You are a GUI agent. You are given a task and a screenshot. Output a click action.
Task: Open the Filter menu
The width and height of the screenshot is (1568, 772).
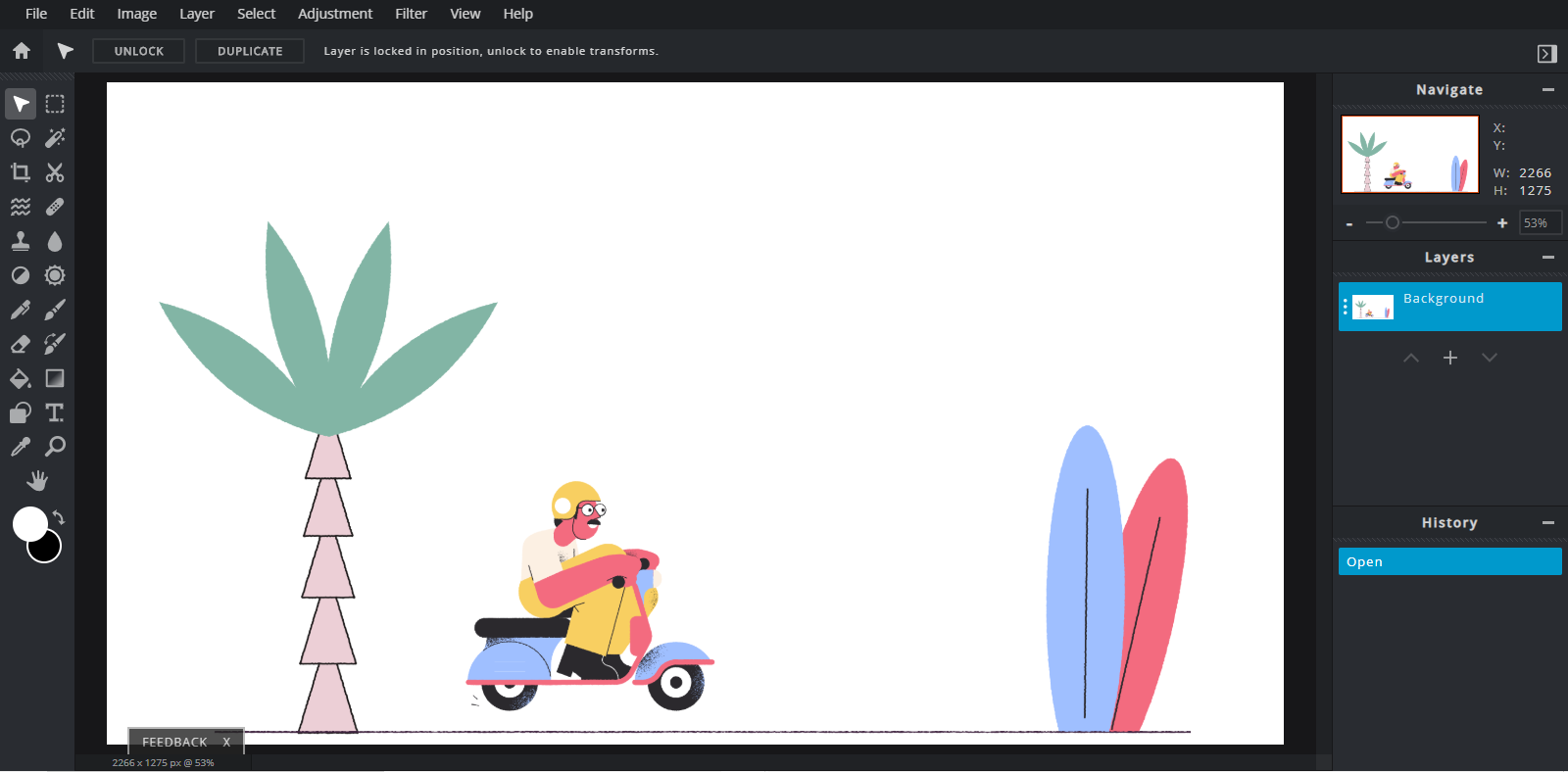(x=411, y=14)
